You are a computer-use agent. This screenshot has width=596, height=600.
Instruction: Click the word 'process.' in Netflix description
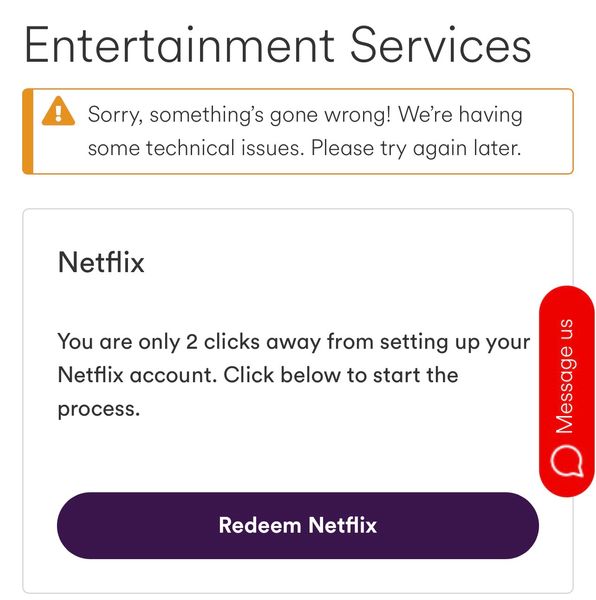[x=99, y=409]
